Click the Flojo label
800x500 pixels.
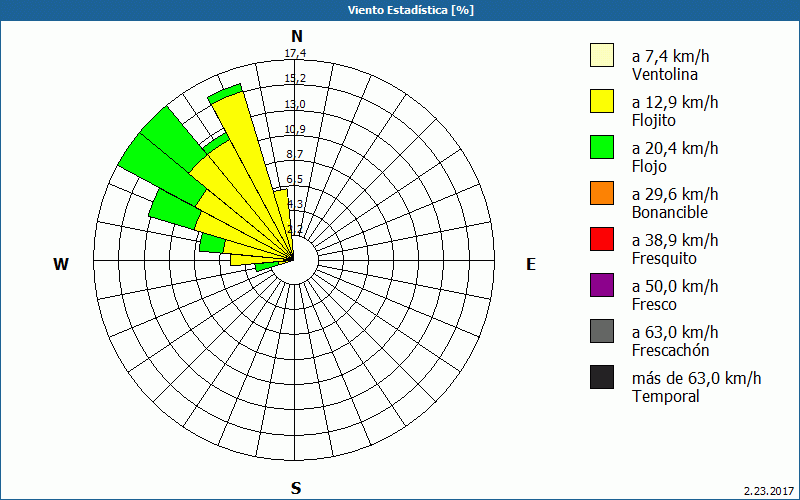pyautogui.click(x=649, y=166)
